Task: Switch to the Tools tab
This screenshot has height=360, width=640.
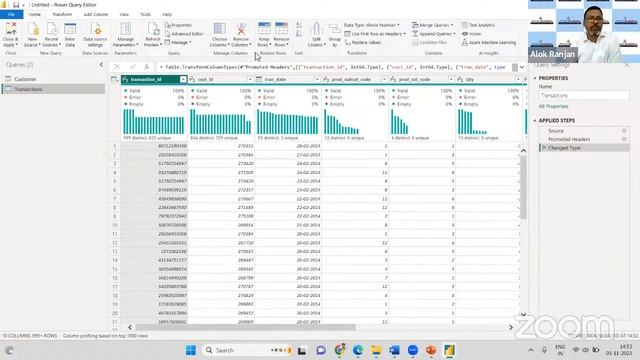Action: click(x=145, y=14)
